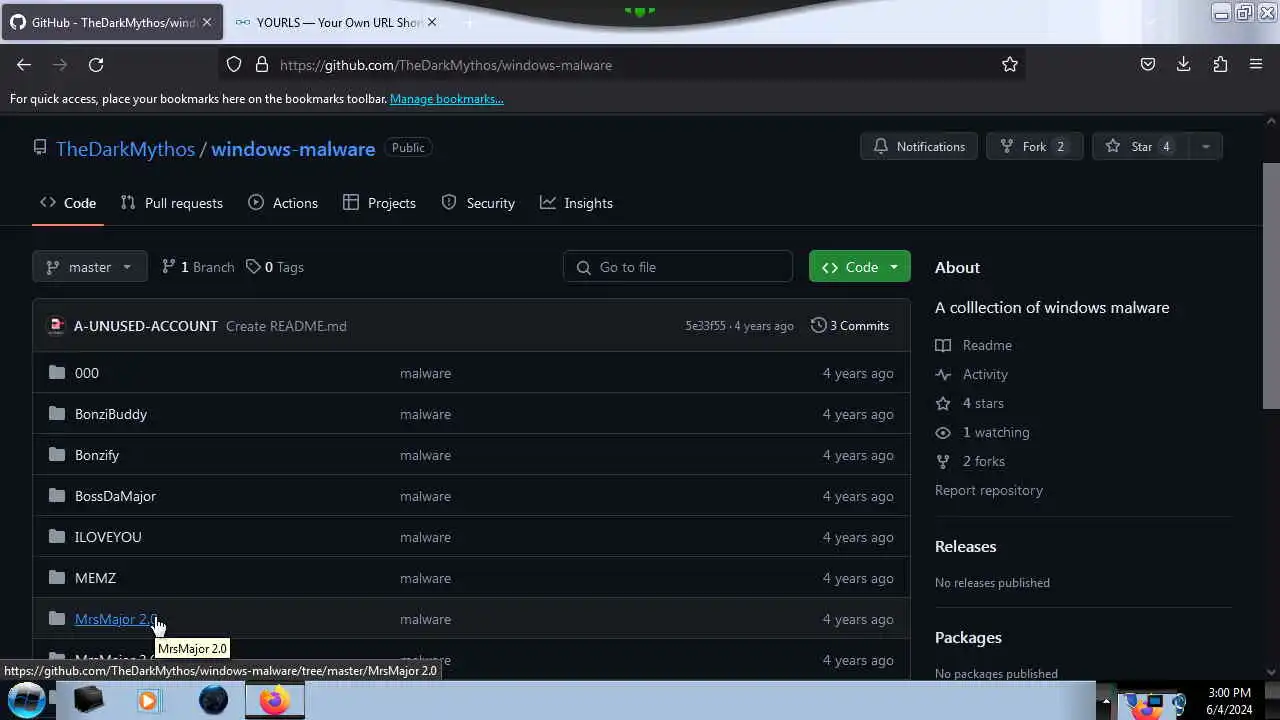Image resolution: width=1280 pixels, height=720 pixels.
Task: Fork the repository
Action: (1034, 147)
